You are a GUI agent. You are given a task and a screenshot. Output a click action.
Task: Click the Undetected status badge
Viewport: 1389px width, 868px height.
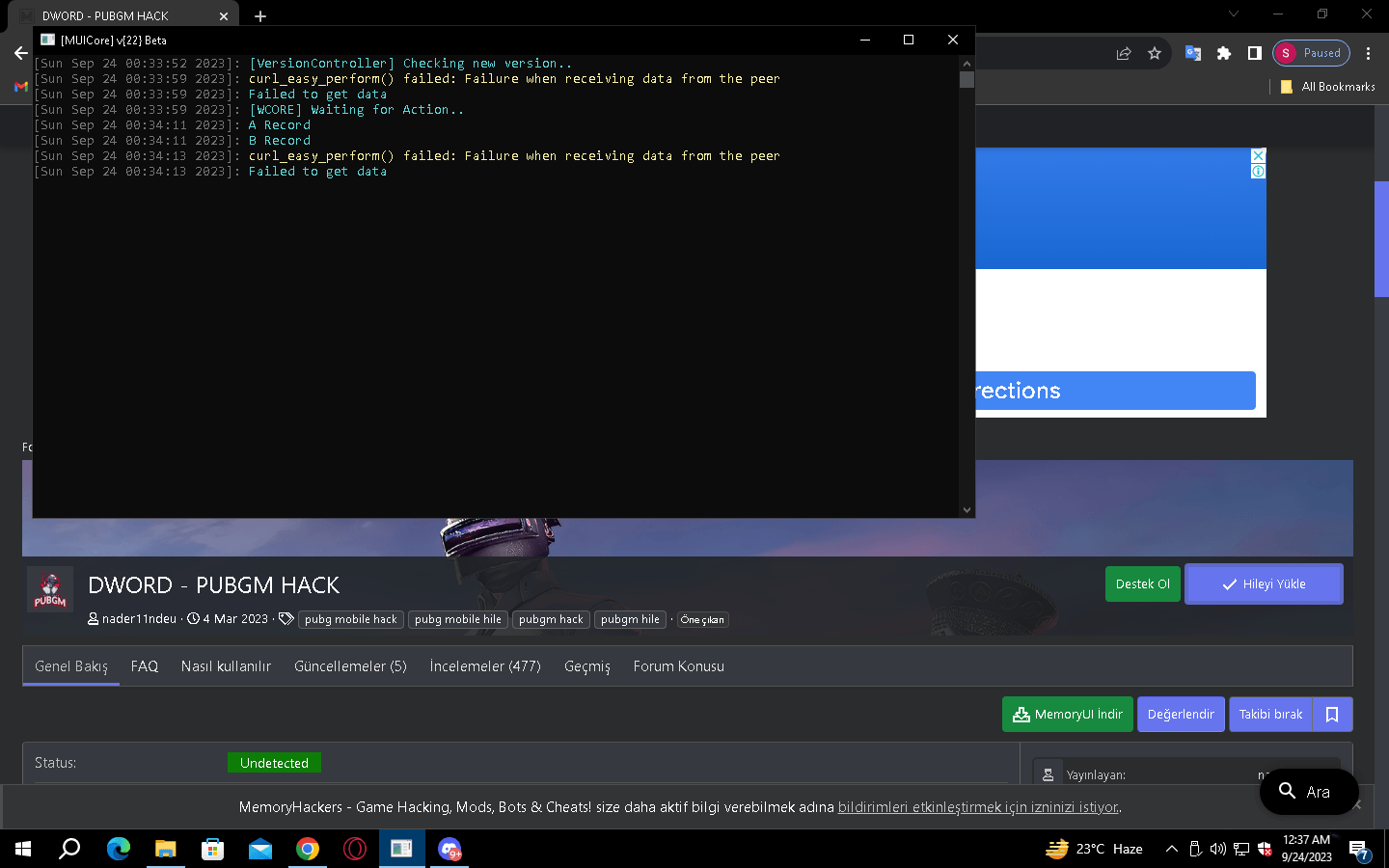point(274,763)
